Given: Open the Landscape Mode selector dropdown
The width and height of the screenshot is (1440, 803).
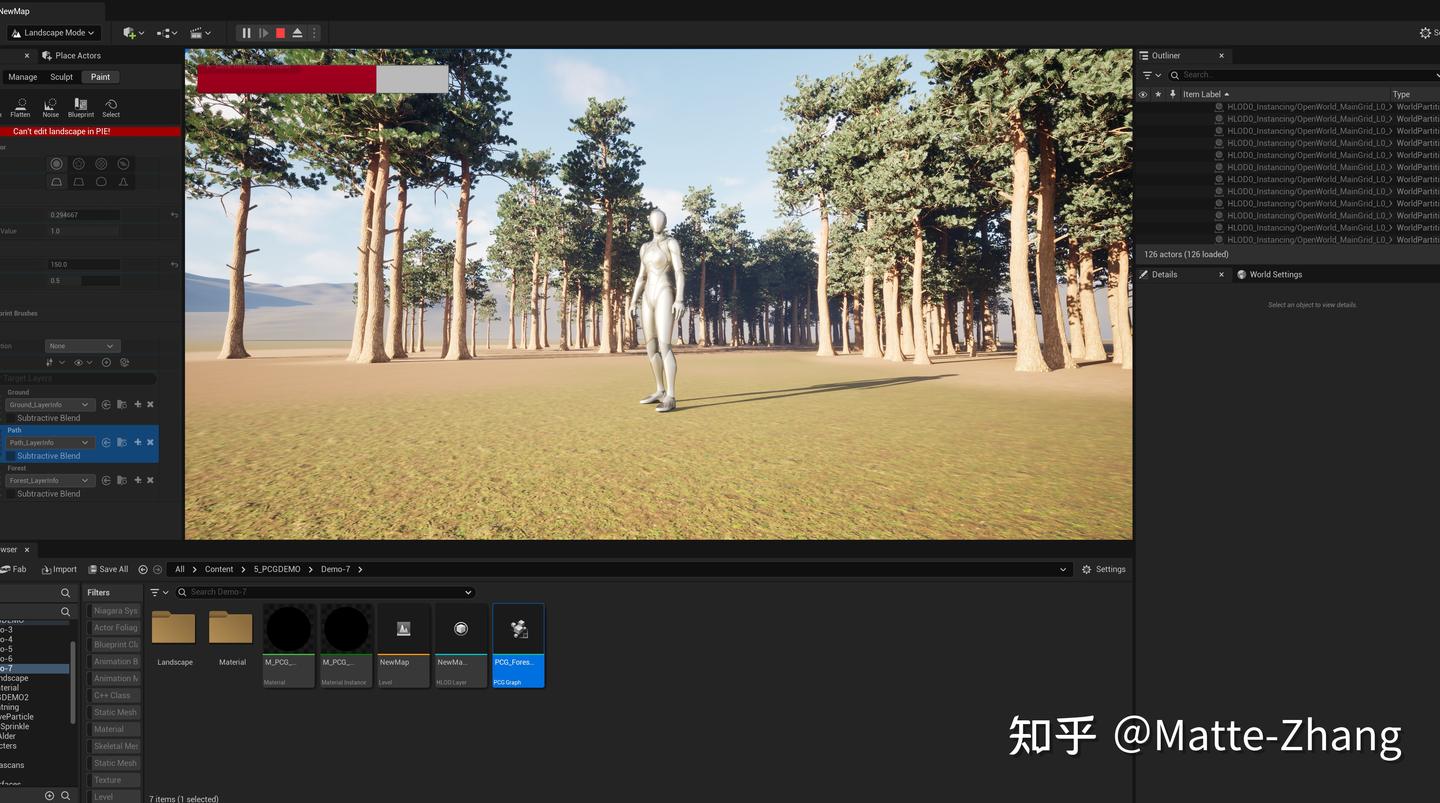Looking at the screenshot, I should coord(55,32).
